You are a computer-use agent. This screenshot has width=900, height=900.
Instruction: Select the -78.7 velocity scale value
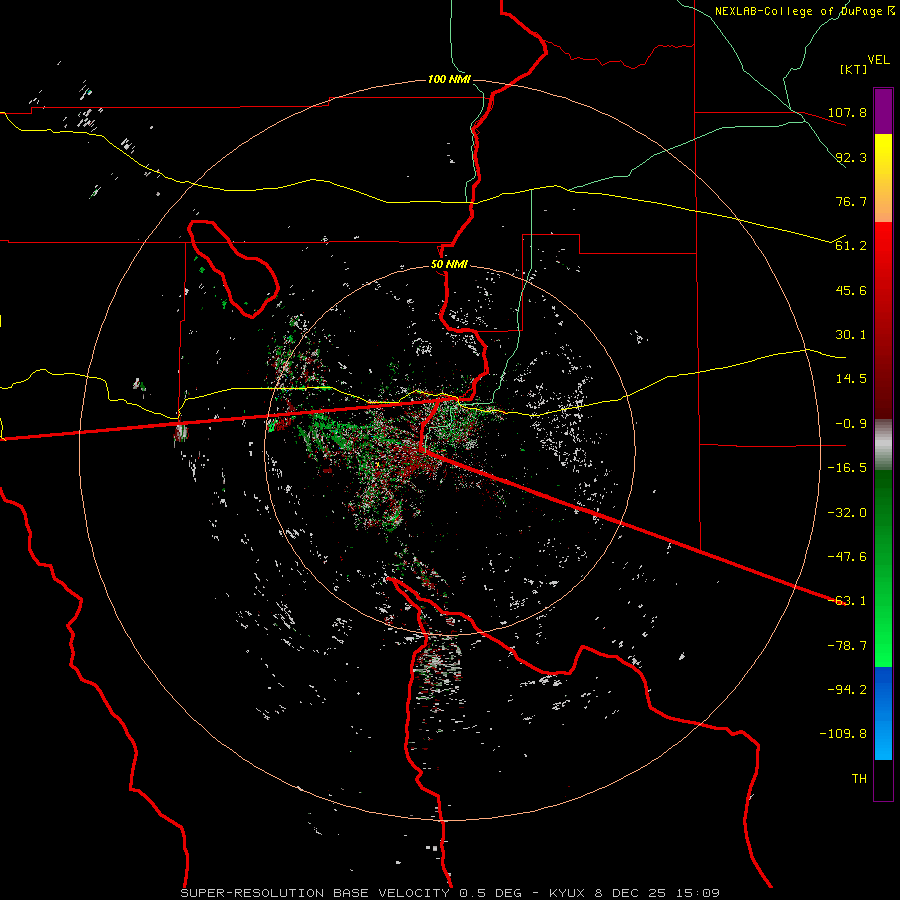point(848,646)
